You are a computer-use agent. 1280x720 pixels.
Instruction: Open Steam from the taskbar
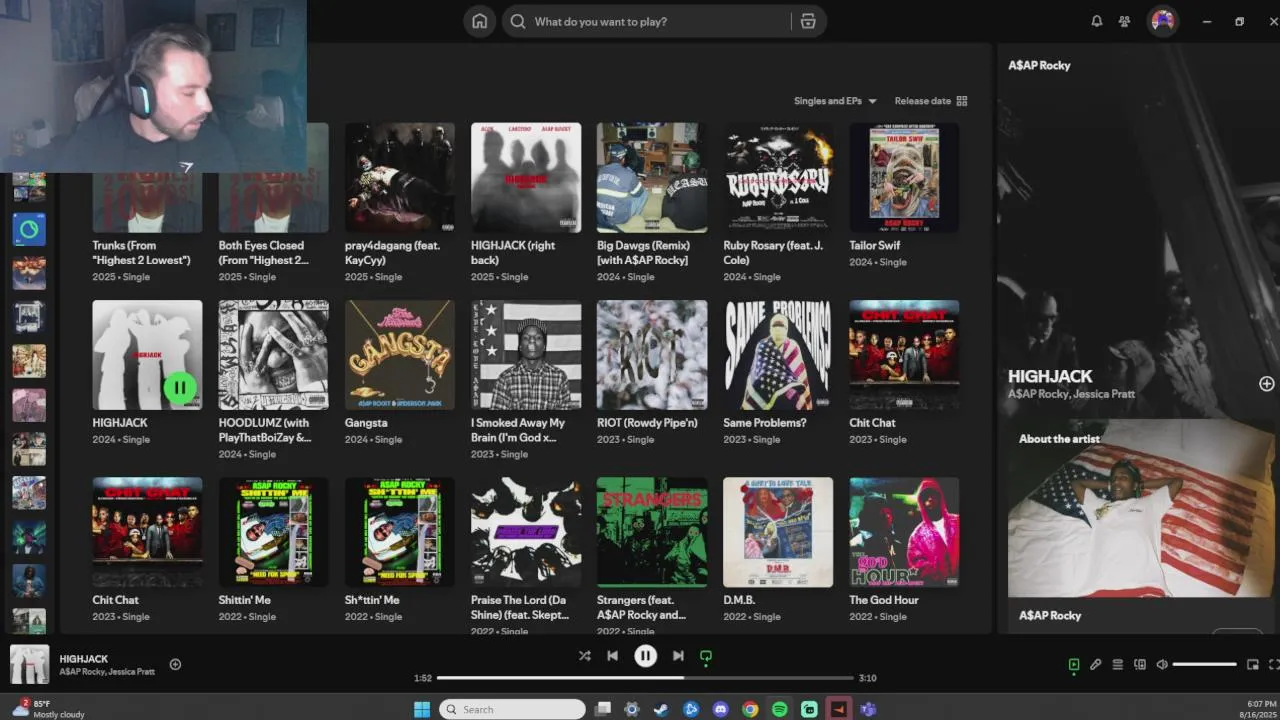pyautogui.click(x=661, y=709)
